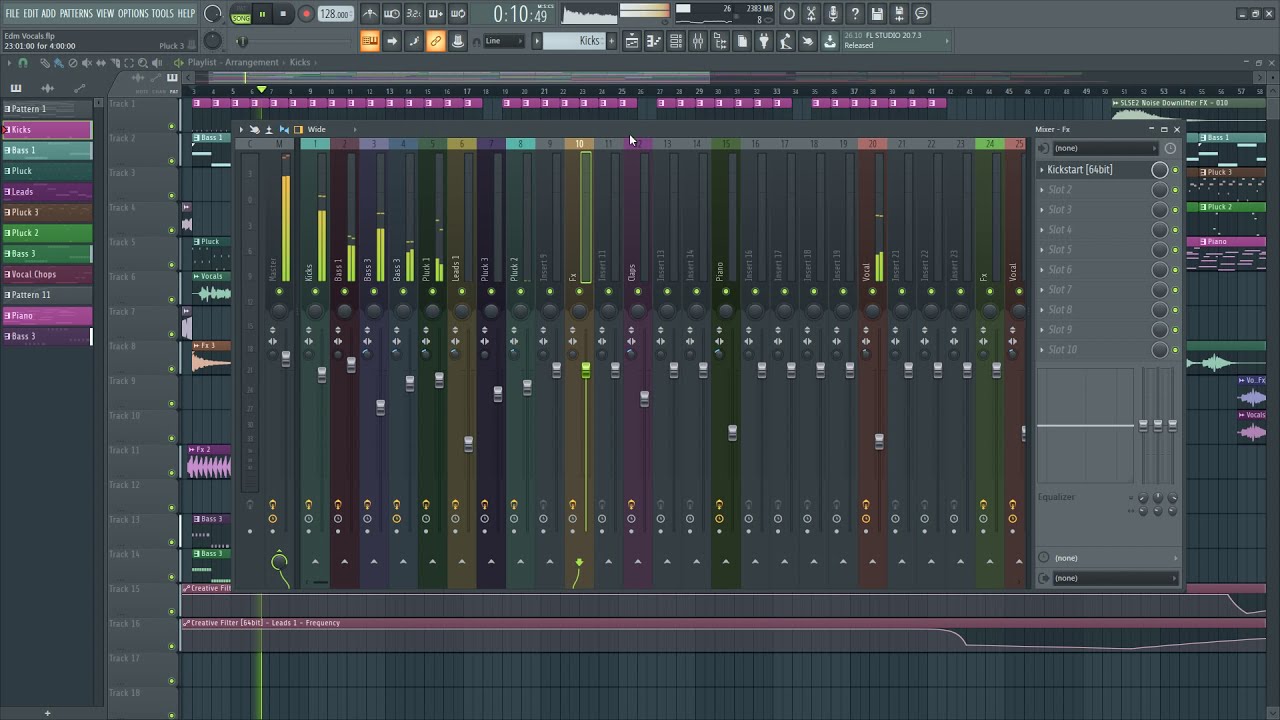Screen dimensions: 1280x720
Task: Stop playback with the stop button
Action: point(283,14)
